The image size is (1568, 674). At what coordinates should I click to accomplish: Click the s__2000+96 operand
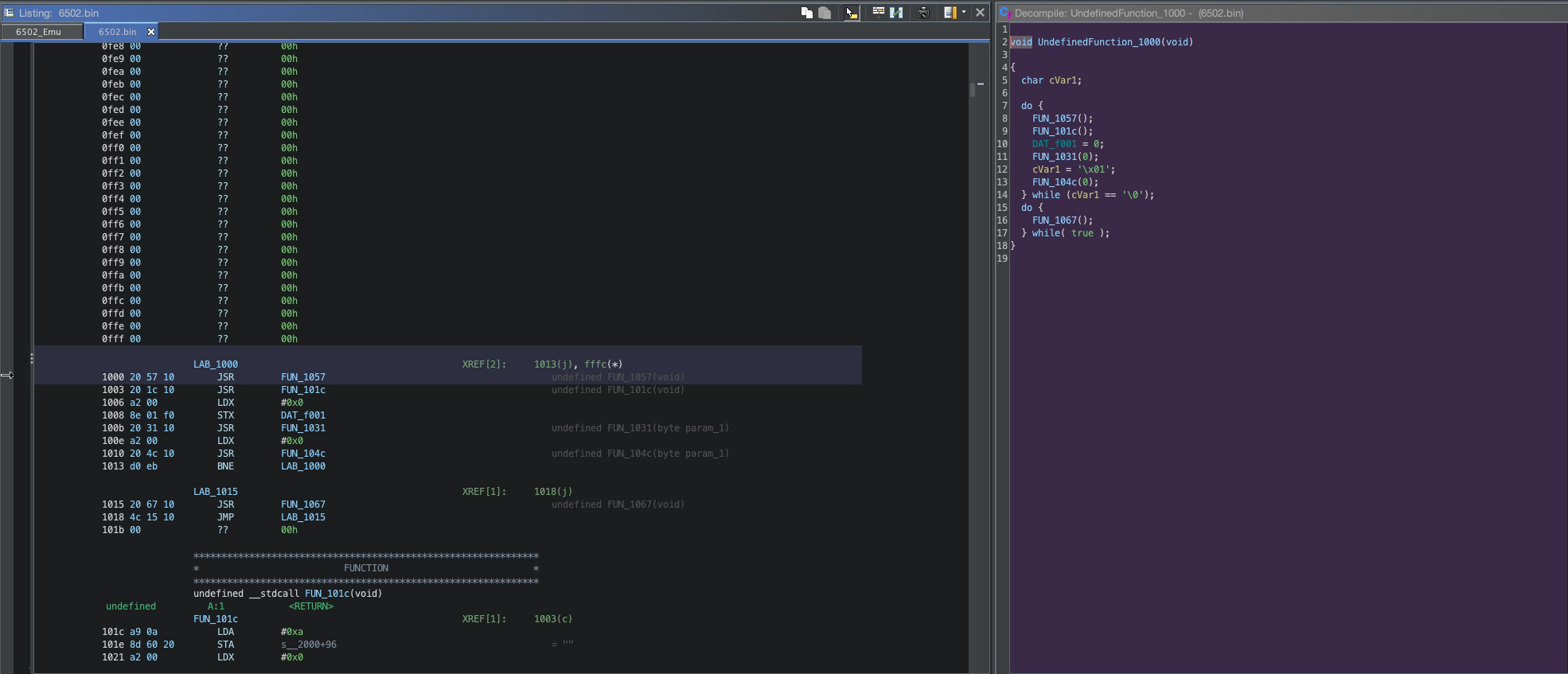(309, 645)
